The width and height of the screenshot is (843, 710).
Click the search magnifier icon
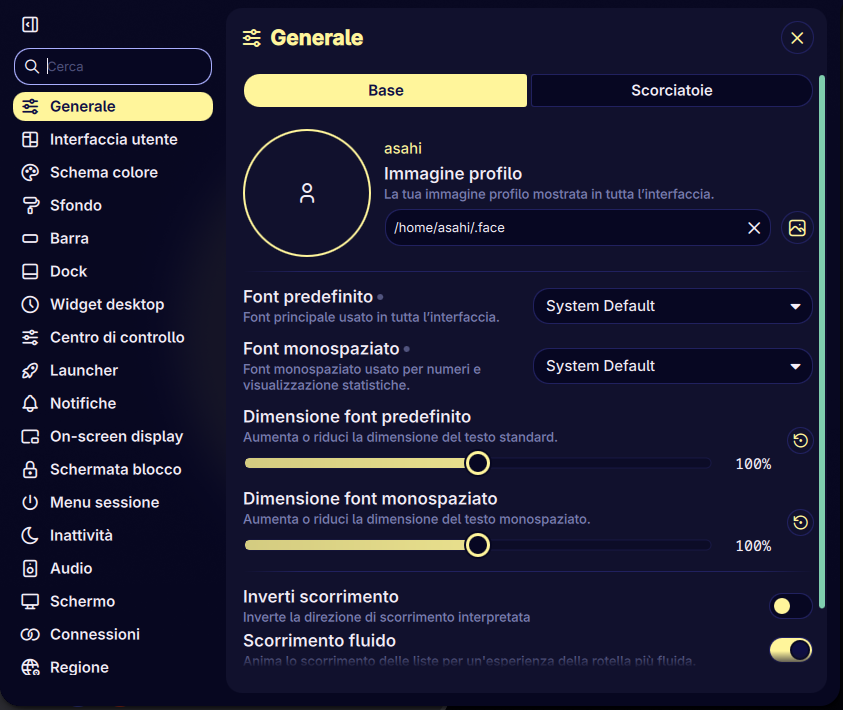(32, 67)
